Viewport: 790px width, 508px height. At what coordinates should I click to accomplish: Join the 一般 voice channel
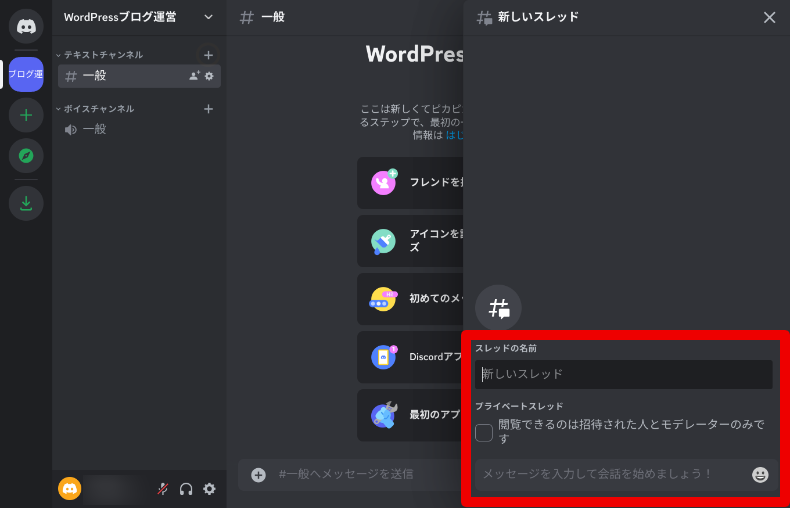coord(139,130)
